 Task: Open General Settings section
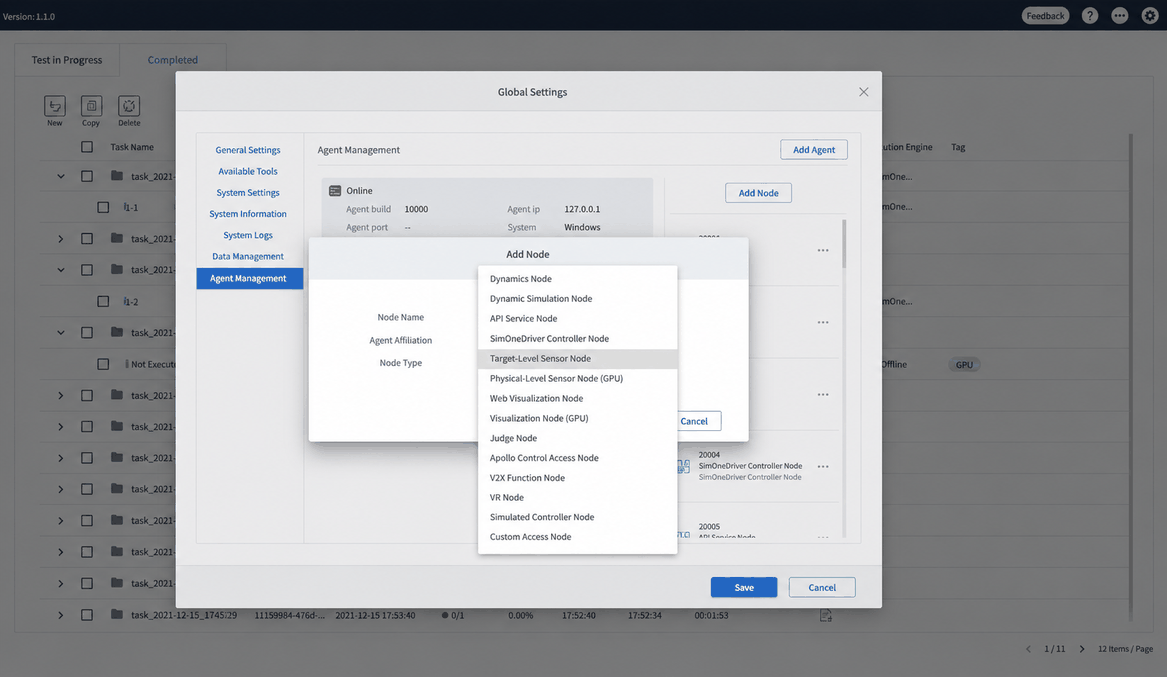(x=248, y=150)
